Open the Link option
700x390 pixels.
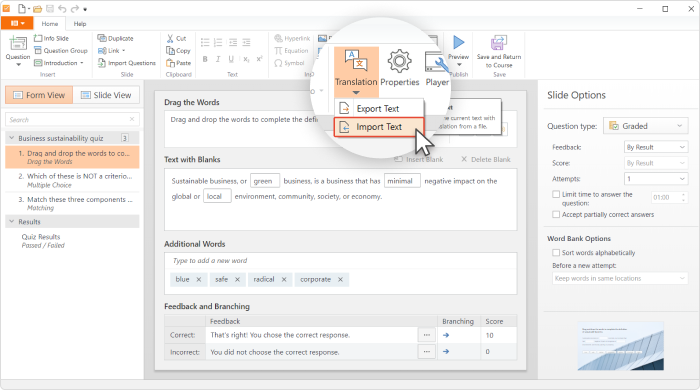[112, 50]
